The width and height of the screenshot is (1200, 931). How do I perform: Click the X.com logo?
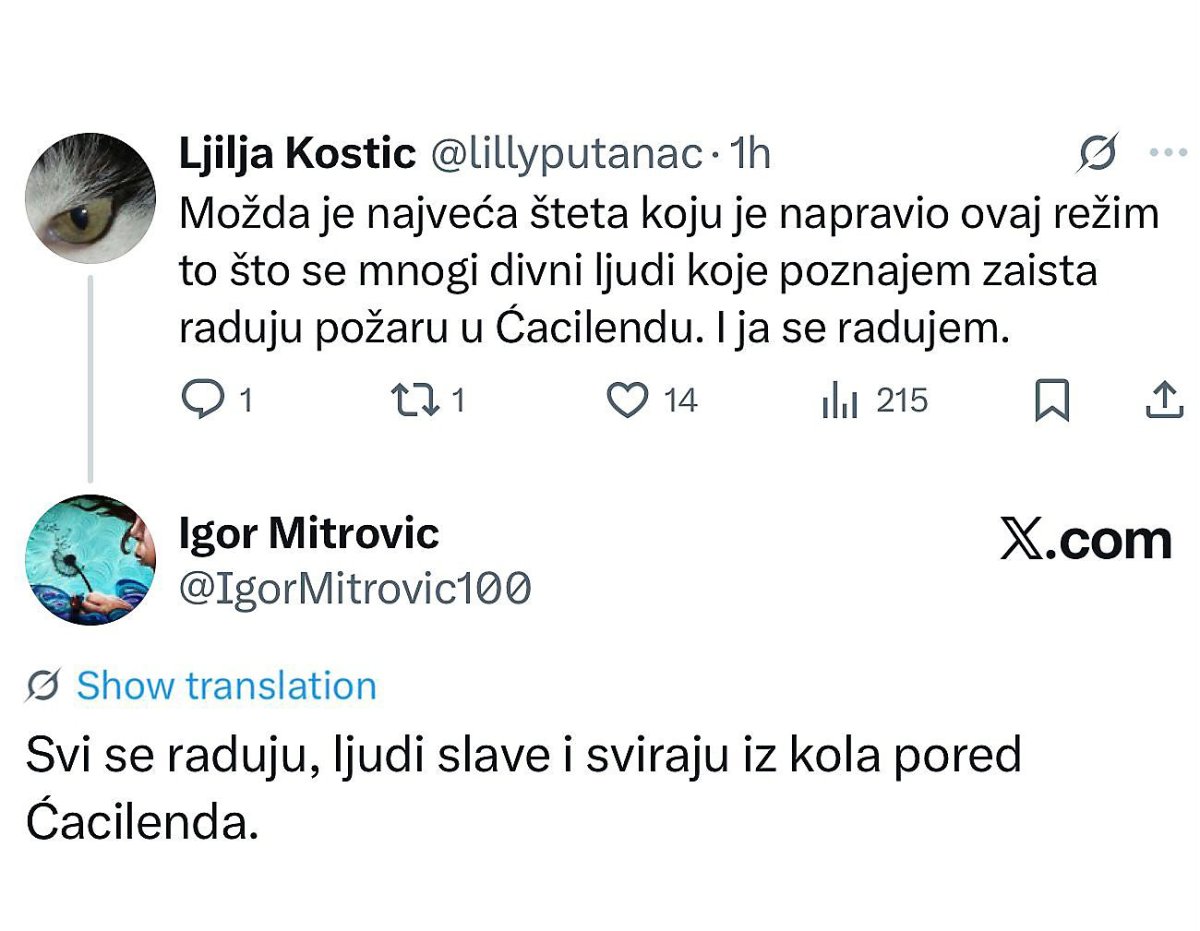click(x=1085, y=541)
